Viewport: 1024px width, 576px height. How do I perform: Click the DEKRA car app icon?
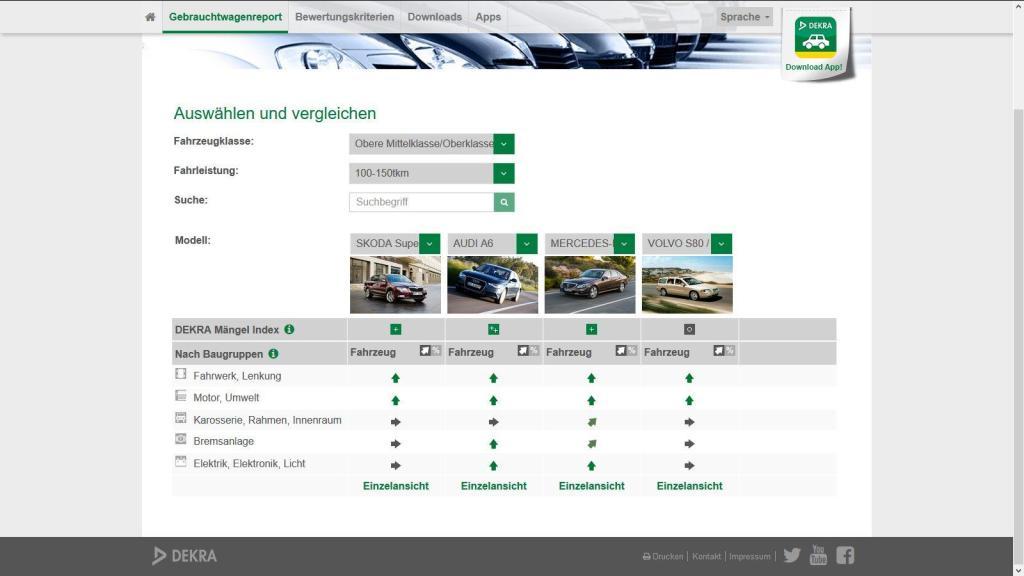(x=815, y=37)
